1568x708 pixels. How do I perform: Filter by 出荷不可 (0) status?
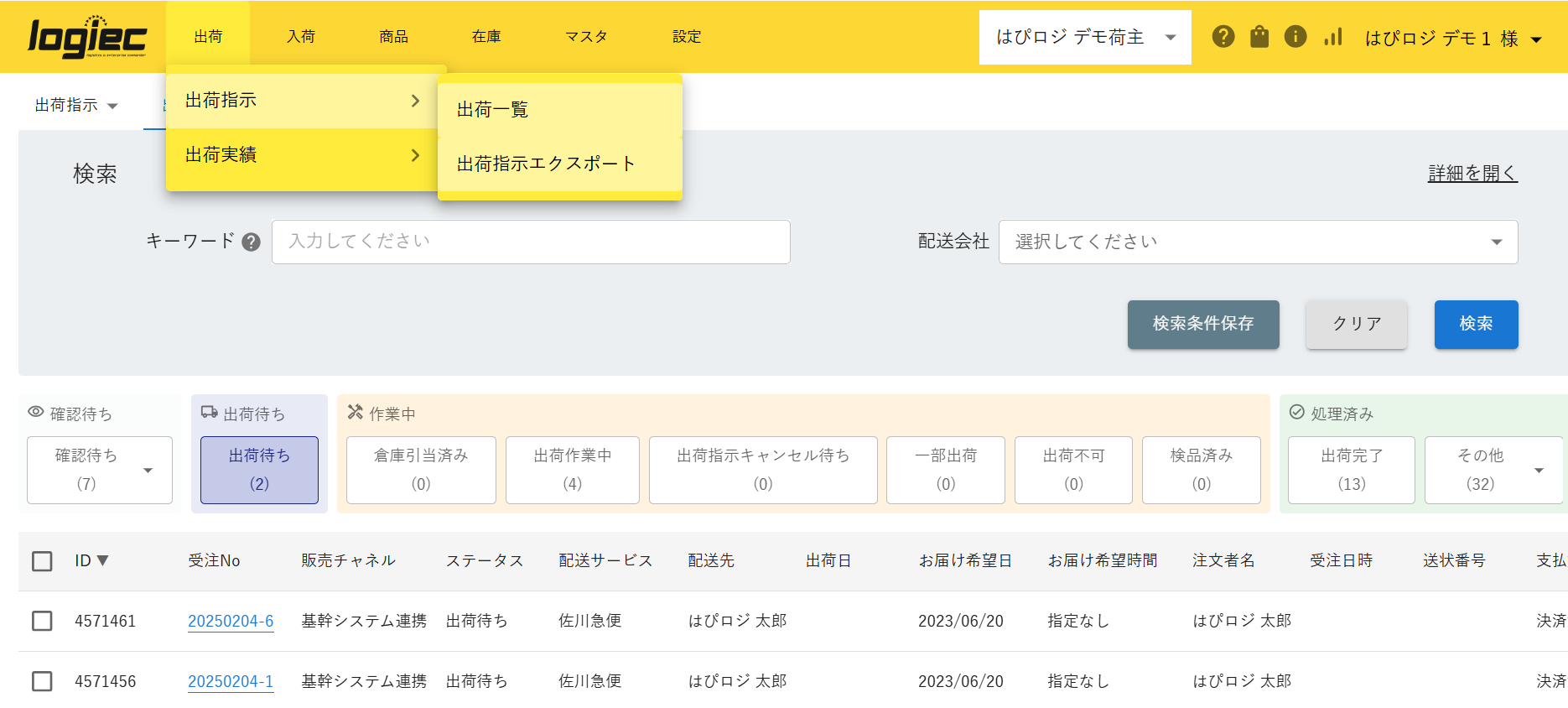[1073, 470]
